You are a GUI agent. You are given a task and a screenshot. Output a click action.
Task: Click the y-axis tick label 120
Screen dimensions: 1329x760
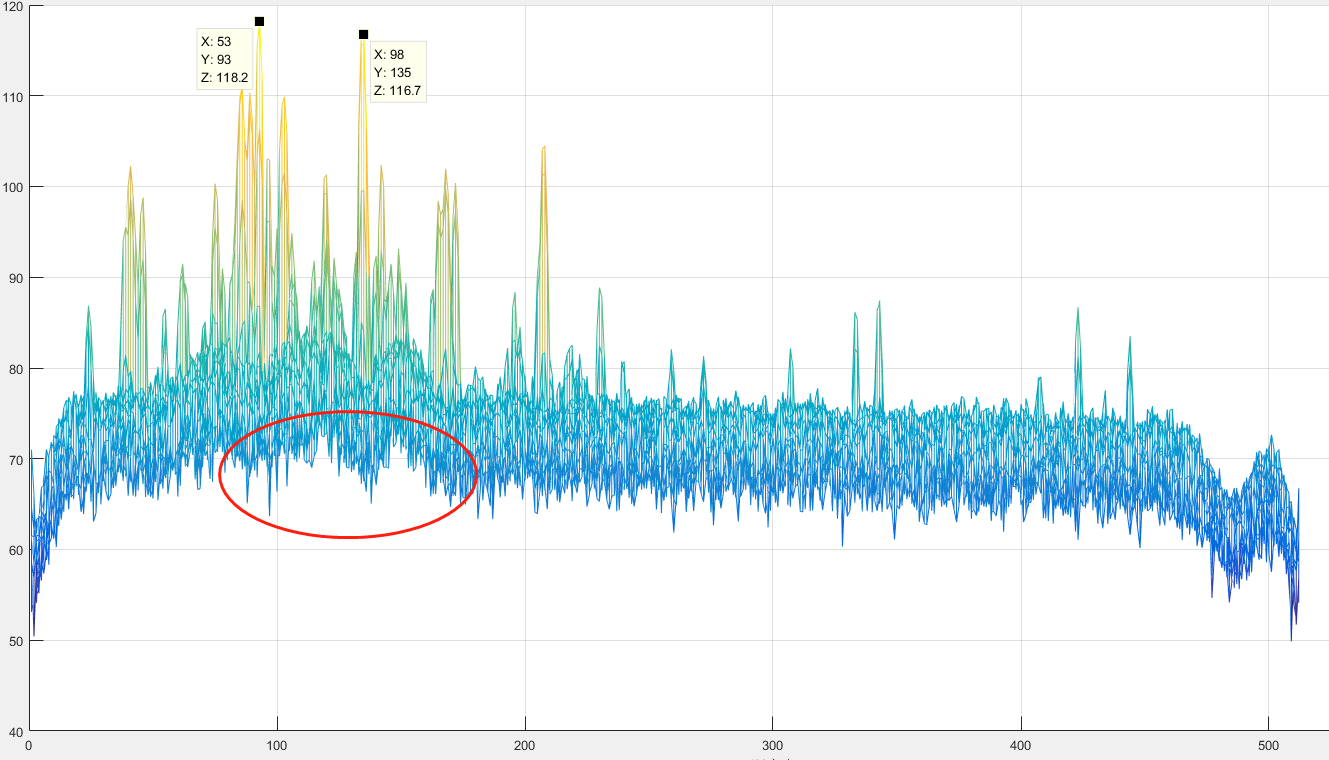click(12, 6)
